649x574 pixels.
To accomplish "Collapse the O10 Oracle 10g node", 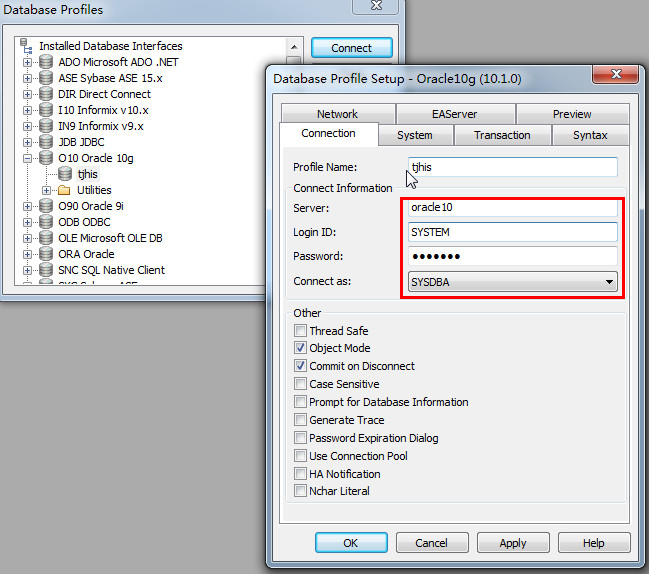I will click(x=27, y=159).
